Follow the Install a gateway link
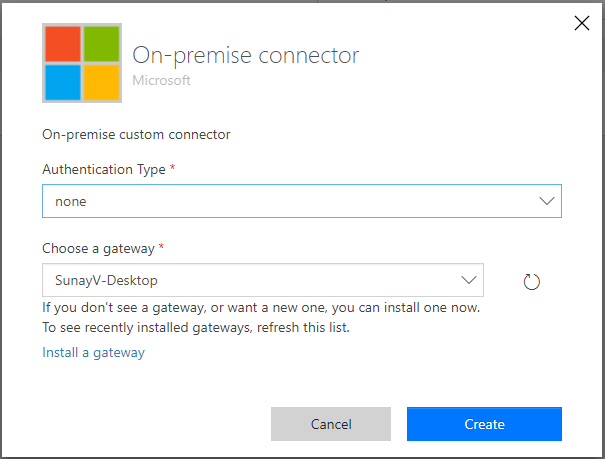The width and height of the screenshot is (605, 459). point(93,352)
